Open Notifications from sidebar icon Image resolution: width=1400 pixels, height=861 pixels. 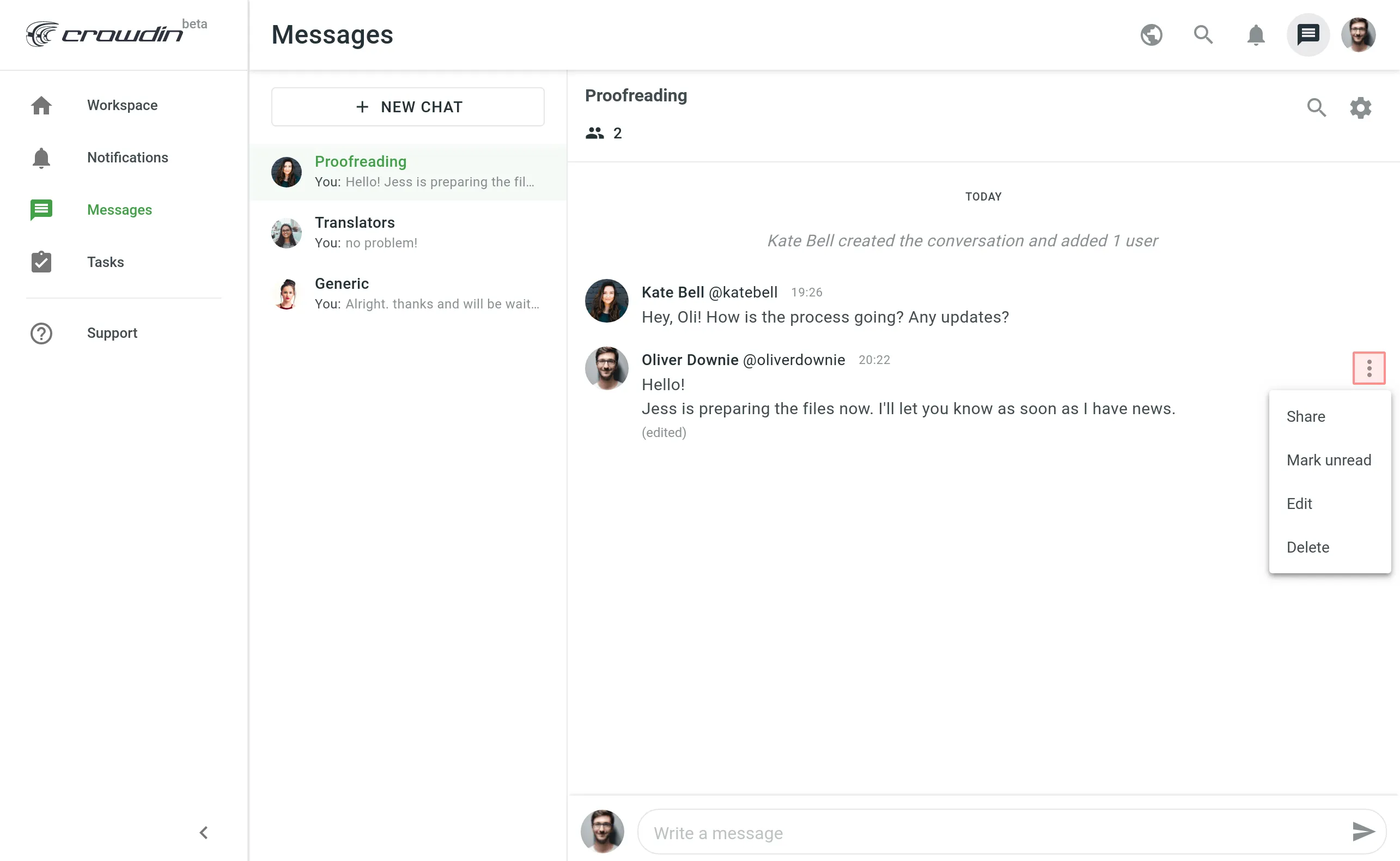41,157
